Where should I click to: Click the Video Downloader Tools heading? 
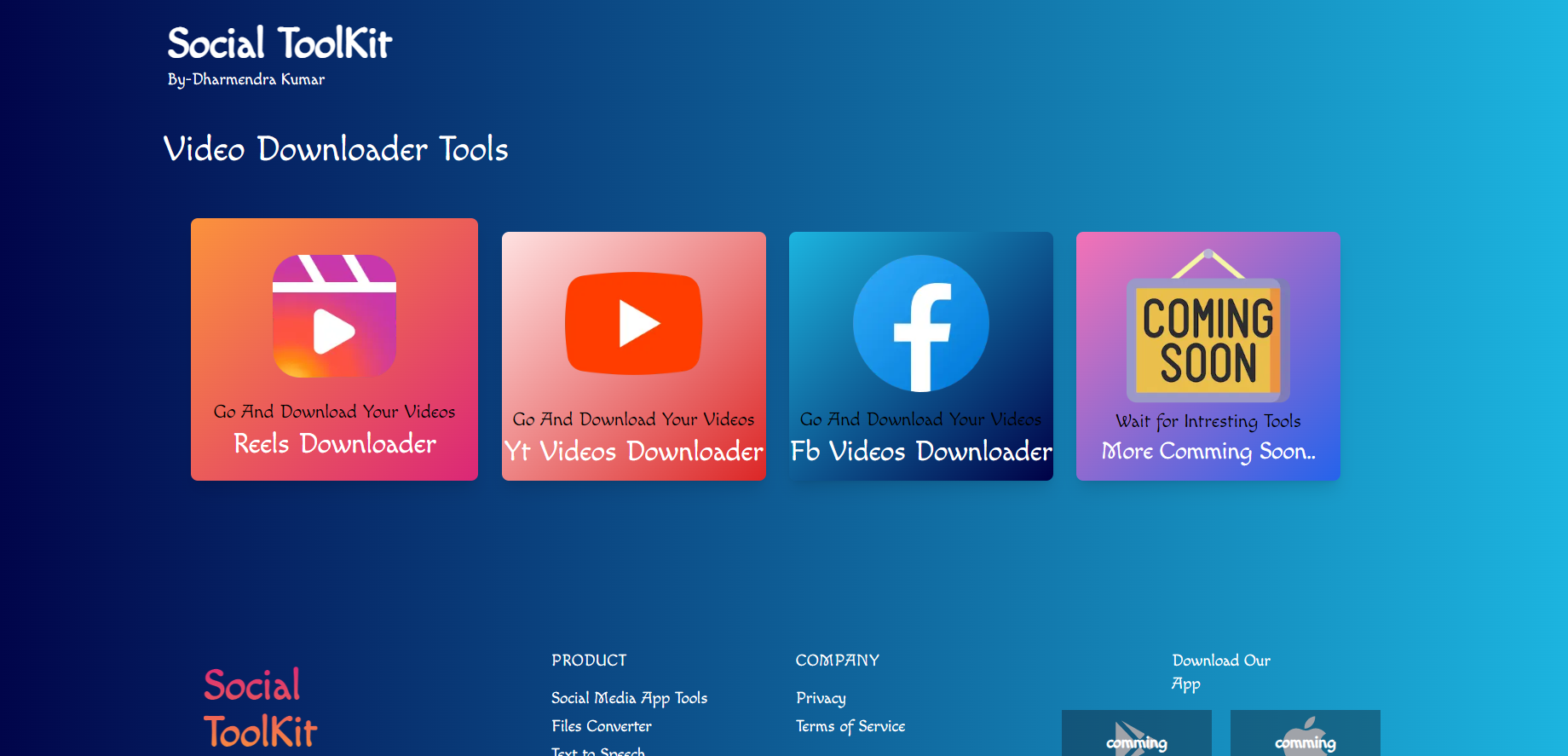(x=336, y=149)
